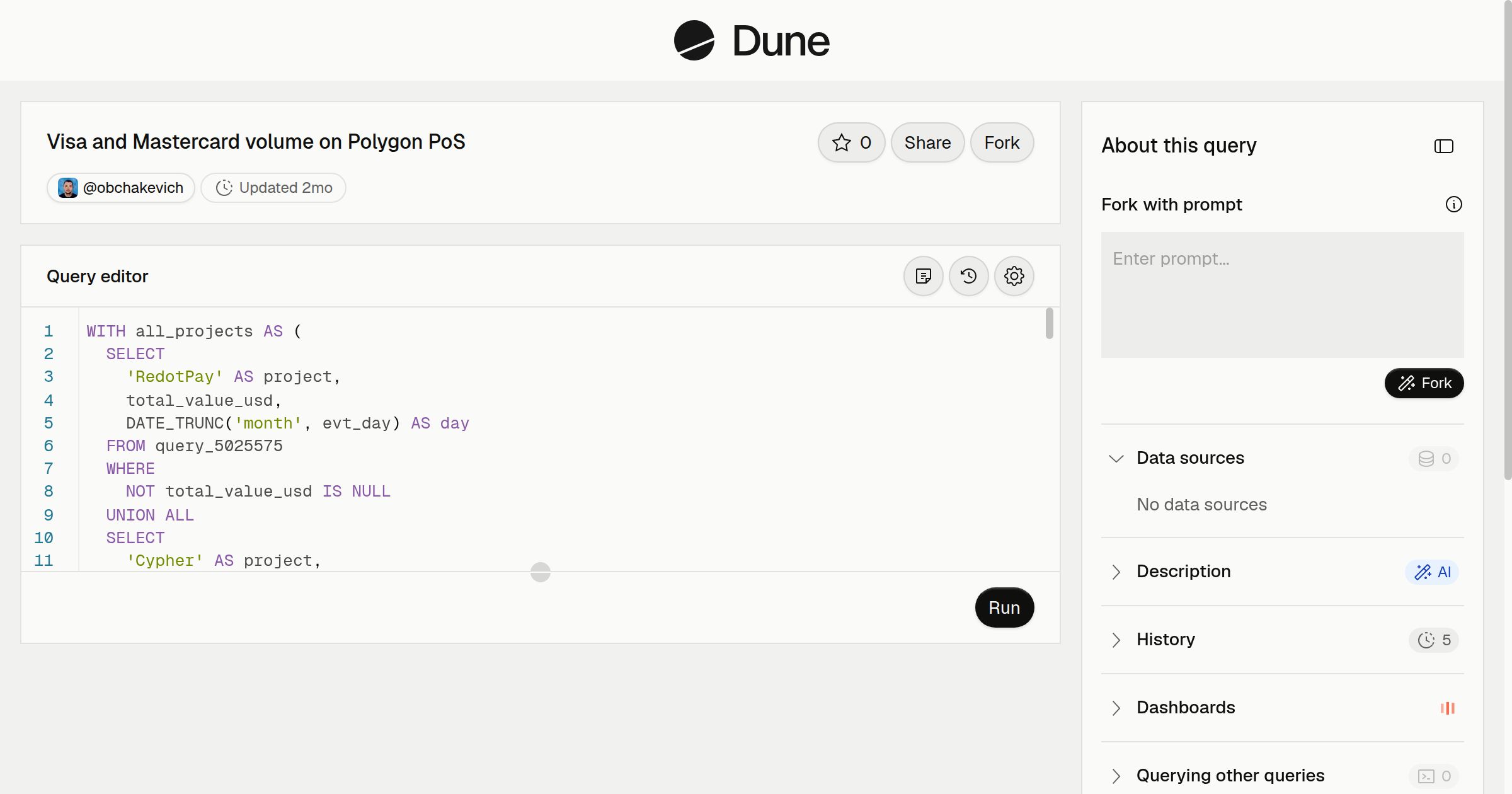Screen dimensions: 1512x794
Task: Open query editor settings gear
Action: point(1014,276)
